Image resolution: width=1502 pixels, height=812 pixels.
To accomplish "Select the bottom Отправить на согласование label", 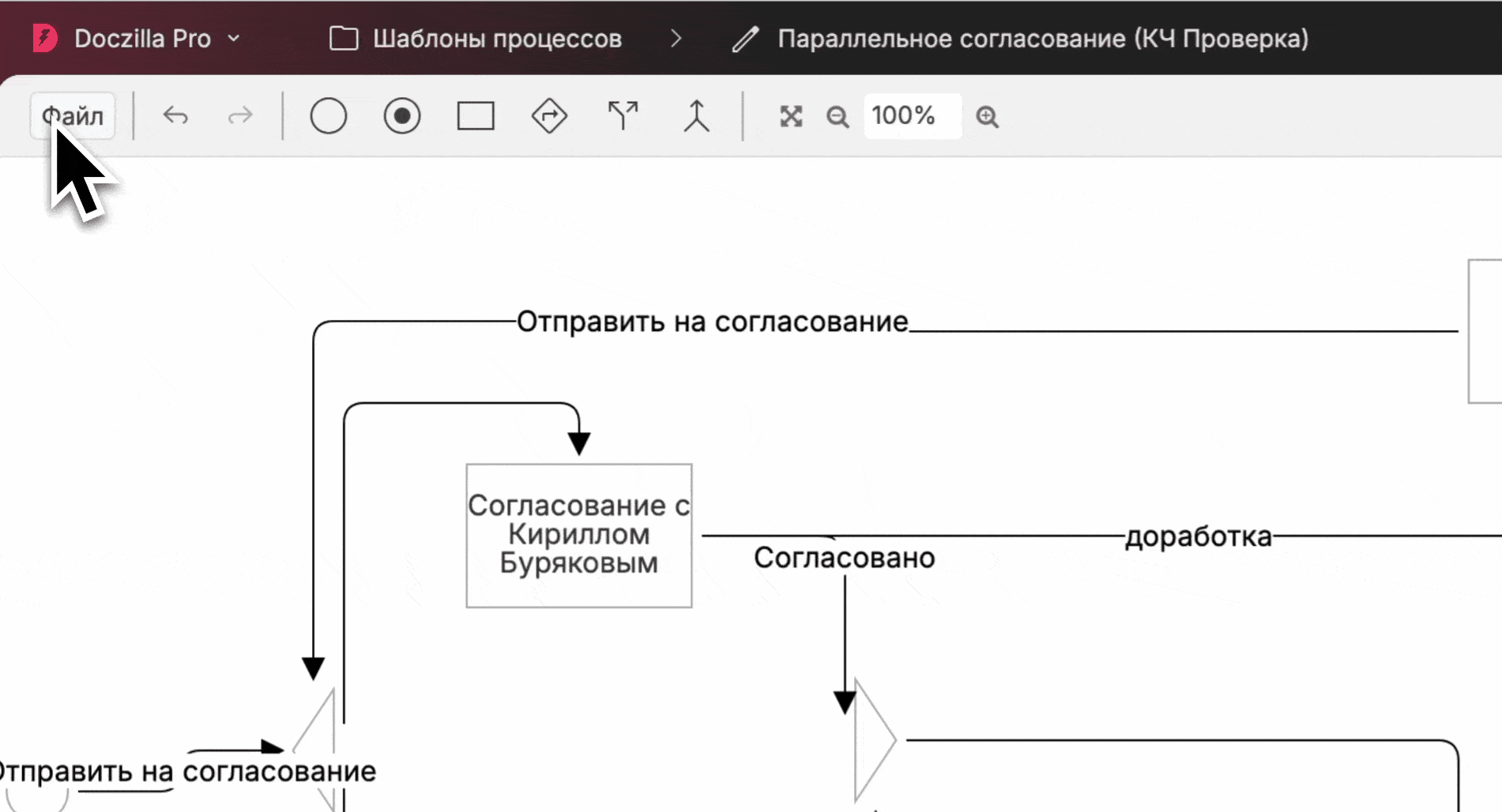I will pos(186,771).
